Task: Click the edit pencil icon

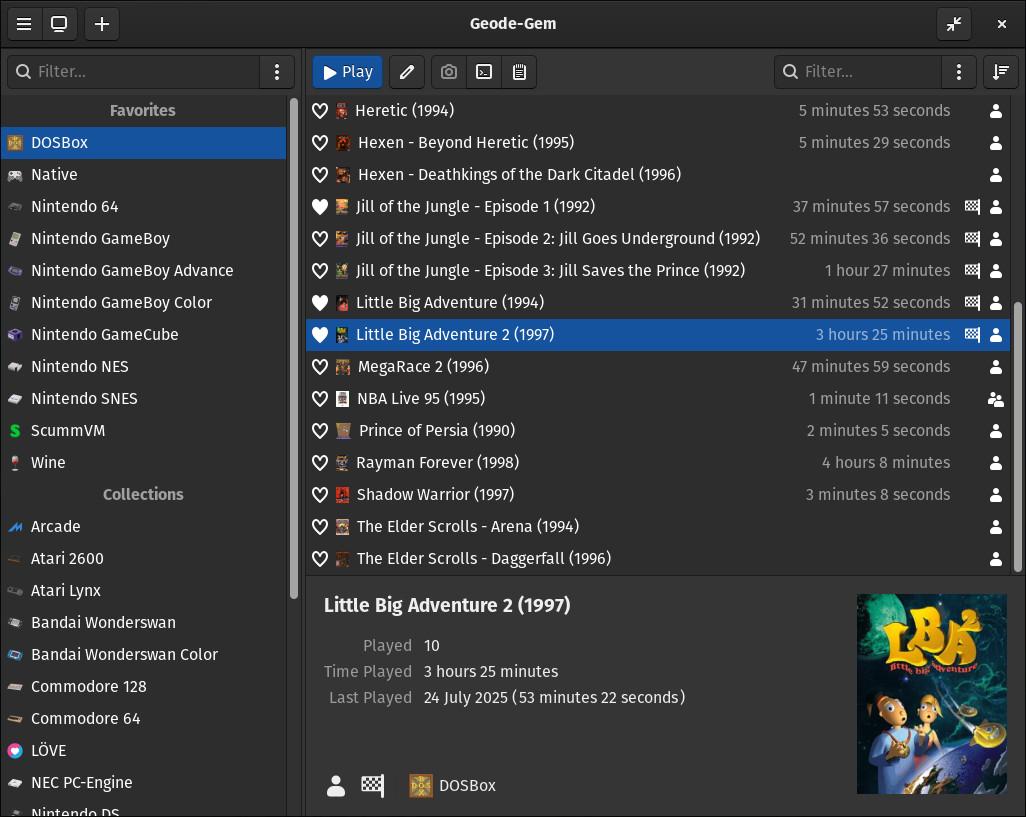Action: tap(407, 72)
